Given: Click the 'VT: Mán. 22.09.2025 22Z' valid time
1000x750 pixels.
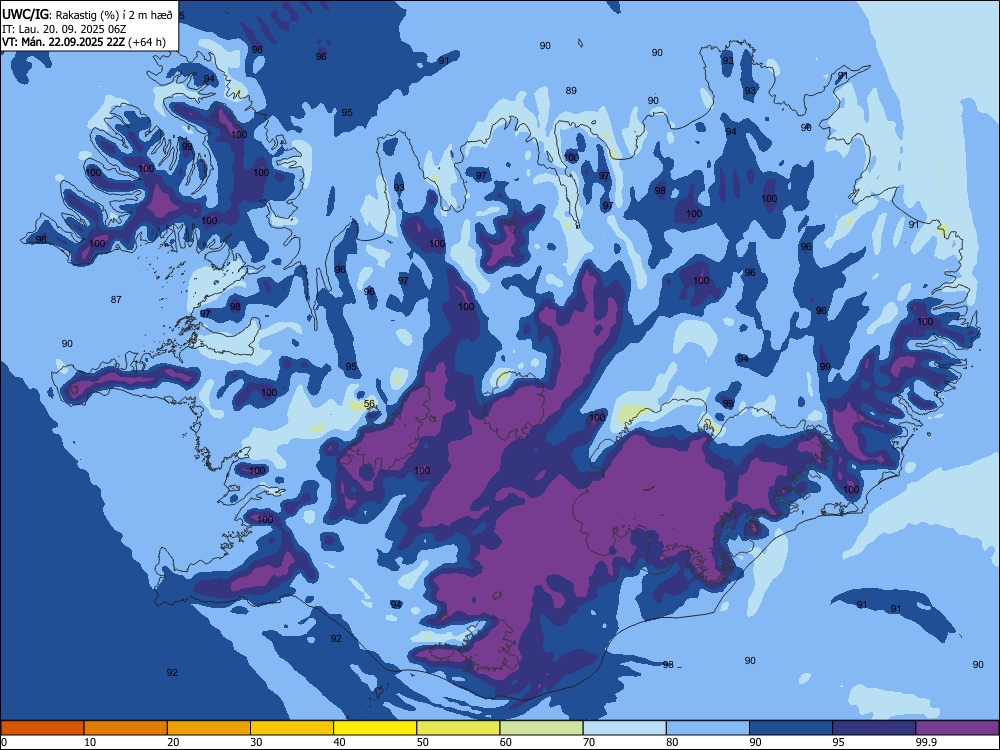Looking at the screenshot, I should coord(64,43).
